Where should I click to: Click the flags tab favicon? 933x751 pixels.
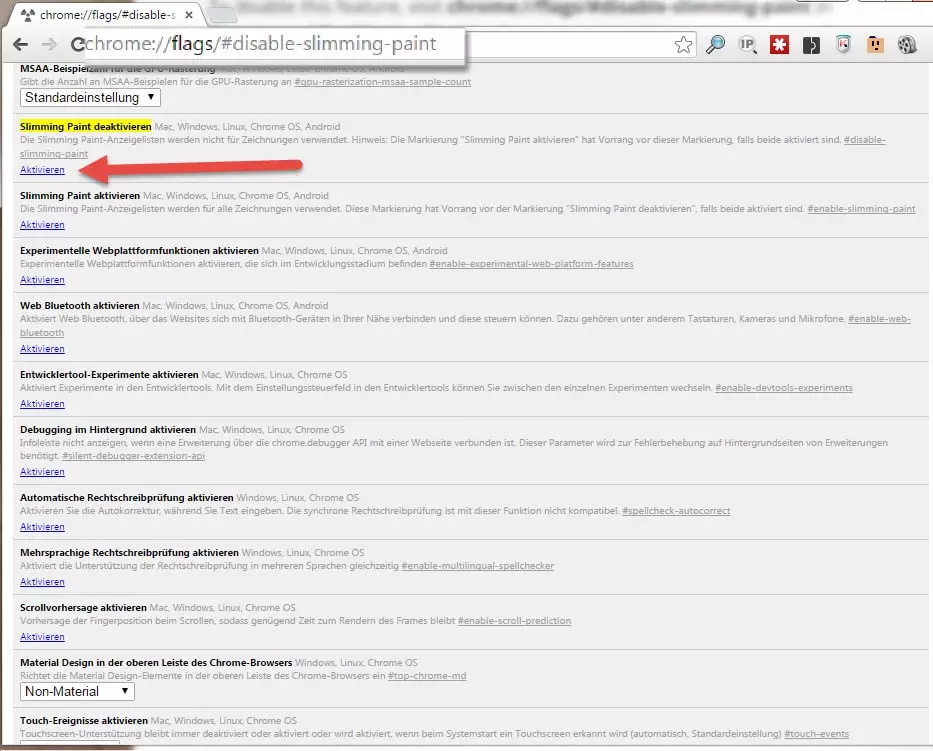[27, 15]
